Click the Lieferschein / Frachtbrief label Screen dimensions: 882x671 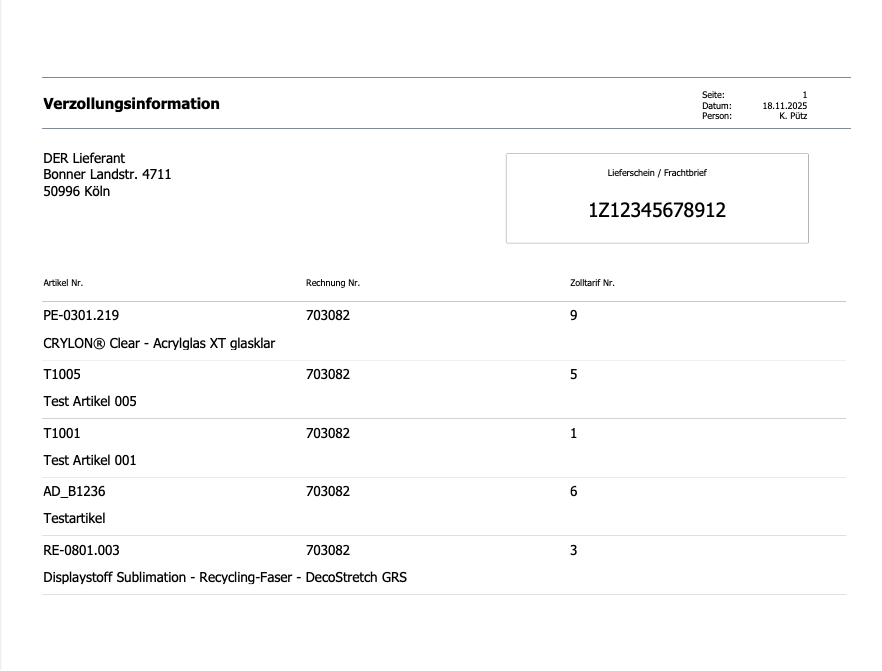(x=656, y=173)
